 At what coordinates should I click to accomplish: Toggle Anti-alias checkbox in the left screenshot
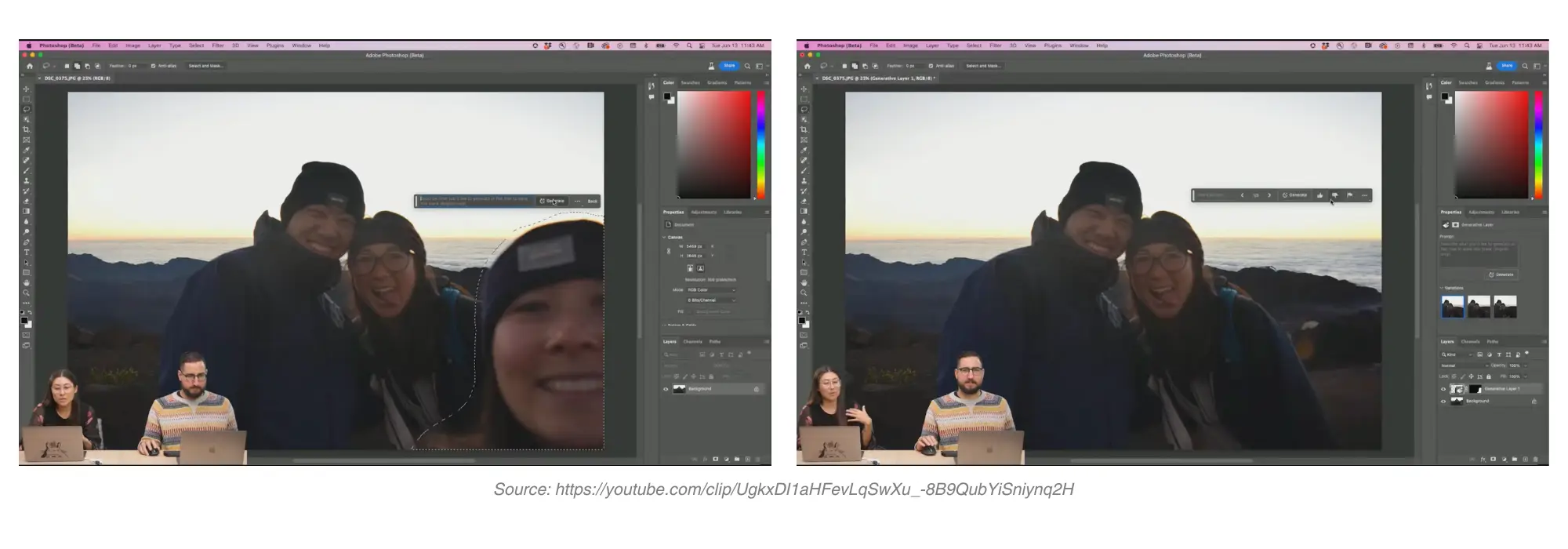(x=154, y=66)
